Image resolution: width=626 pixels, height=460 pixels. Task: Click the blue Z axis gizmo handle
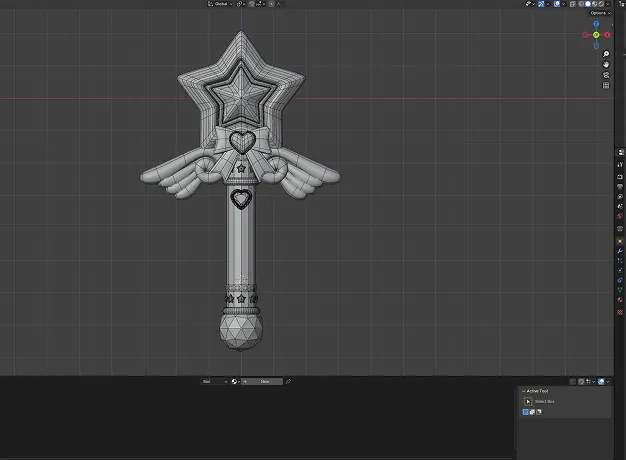point(596,24)
